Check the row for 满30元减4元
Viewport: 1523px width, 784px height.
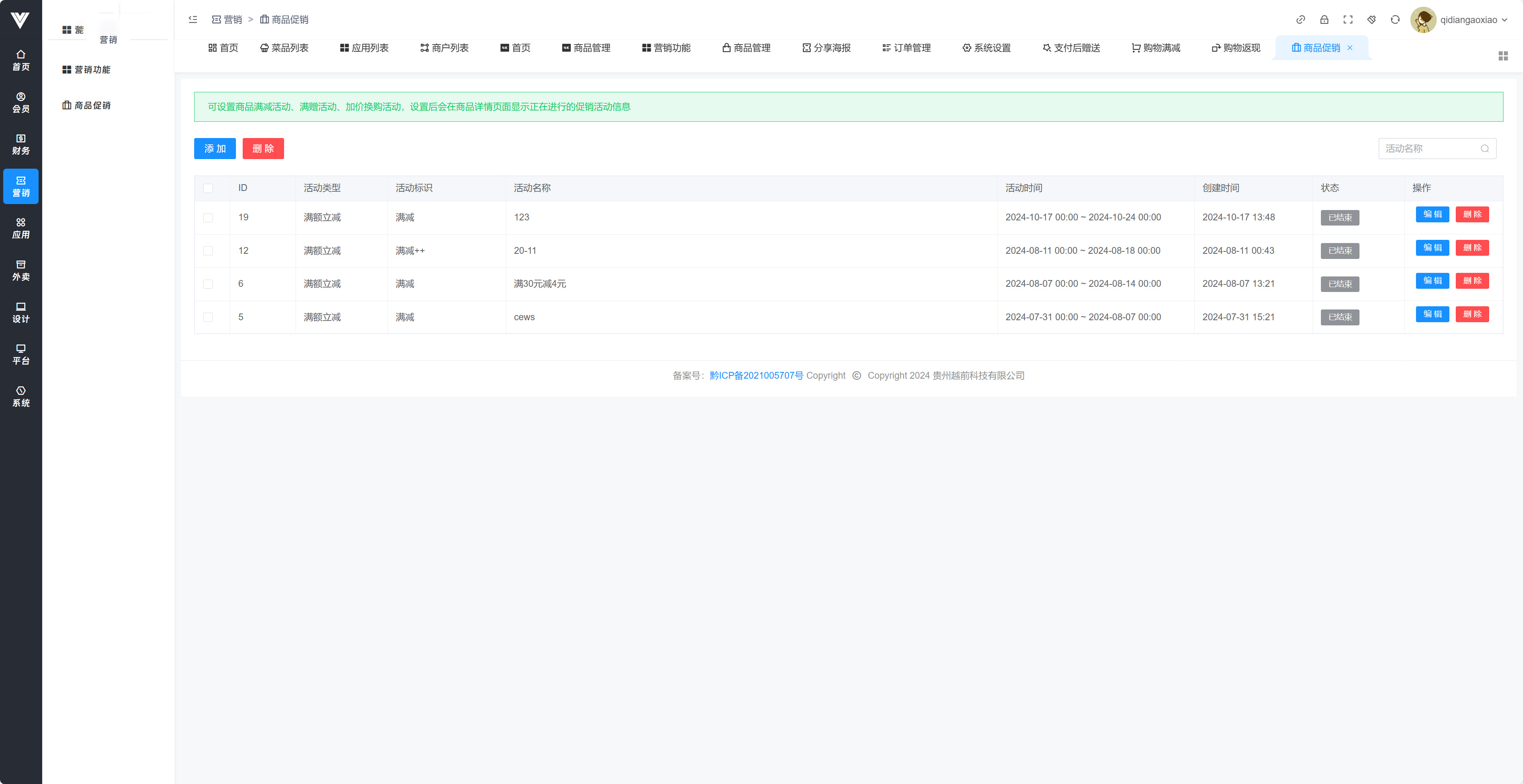[208, 284]
